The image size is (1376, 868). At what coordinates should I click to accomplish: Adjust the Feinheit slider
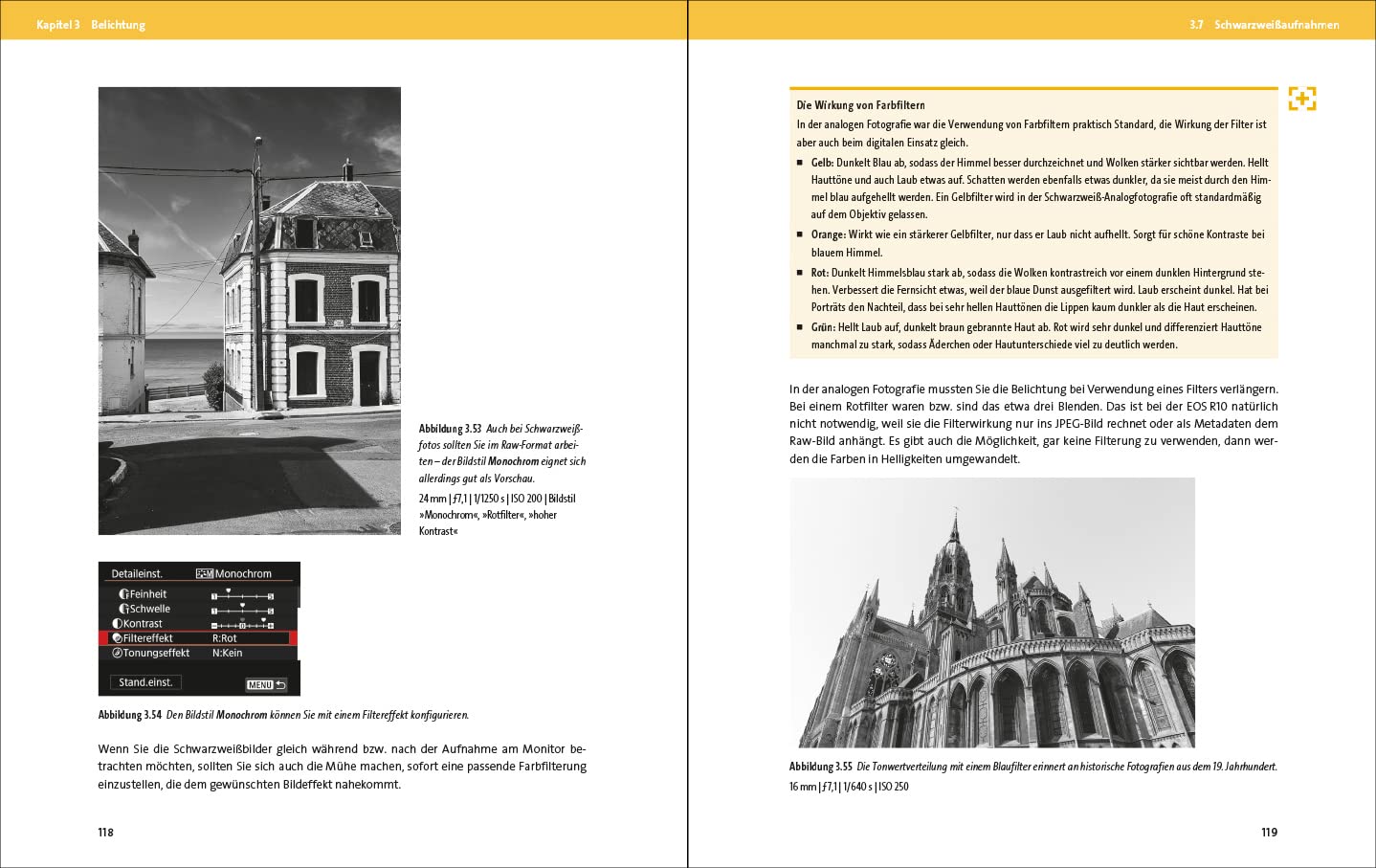[243, 594]
